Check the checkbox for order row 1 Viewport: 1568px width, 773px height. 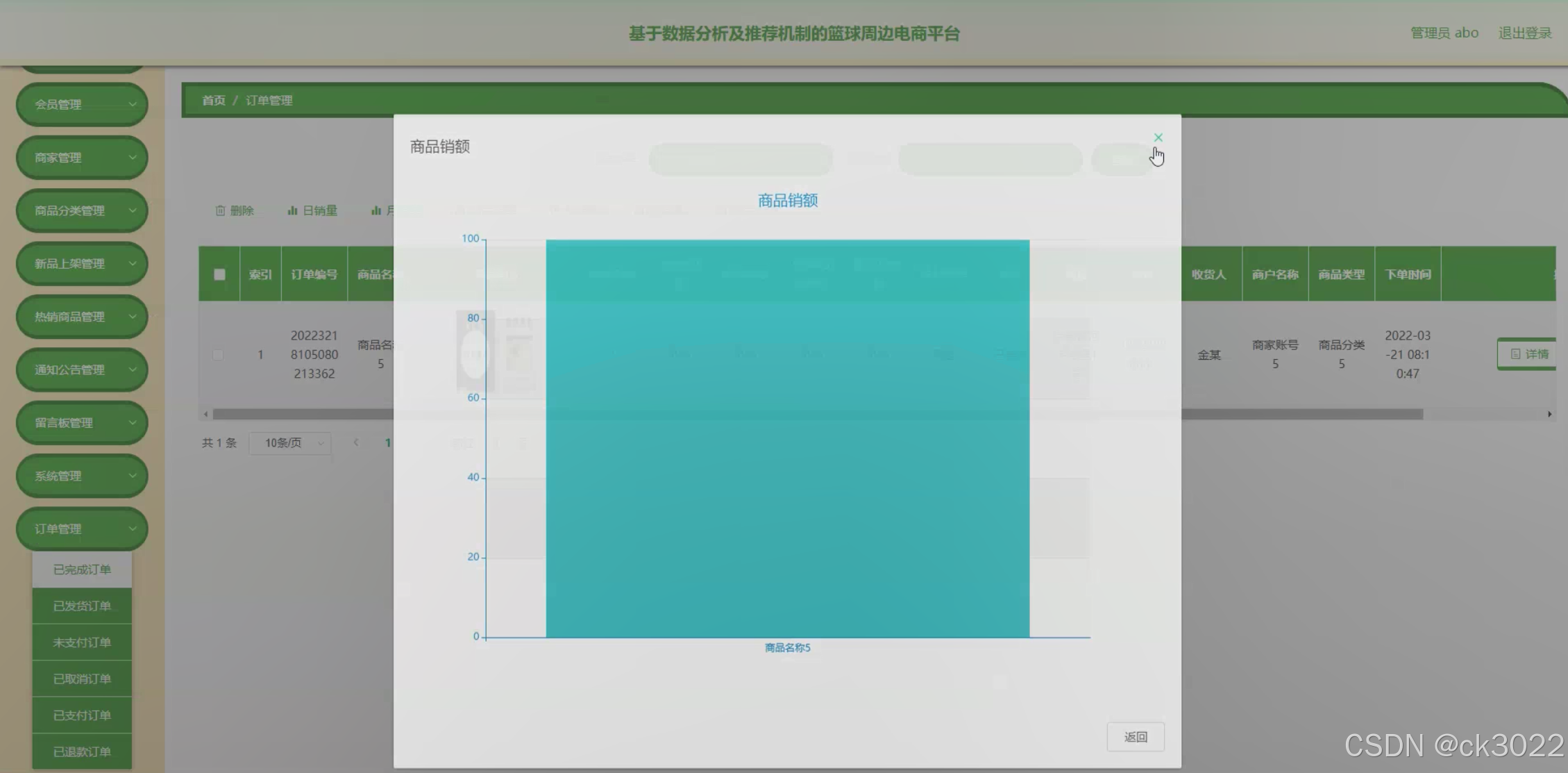coord(218,355)
